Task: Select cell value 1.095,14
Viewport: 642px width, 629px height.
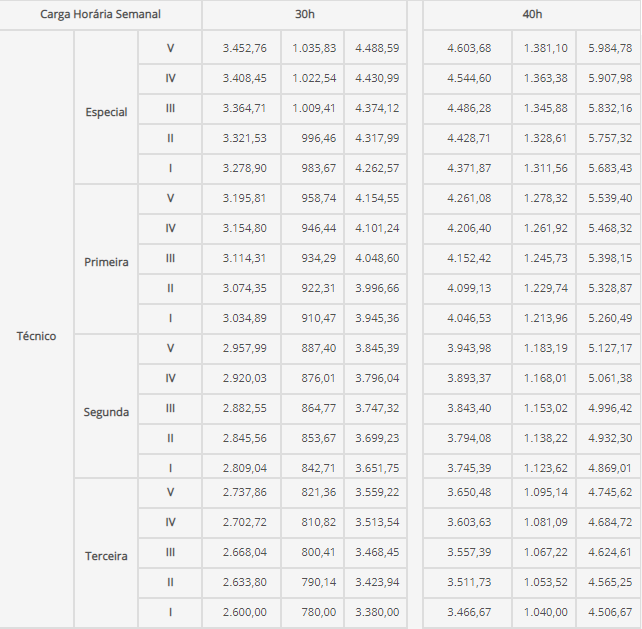Action: [x=545, y=492]
